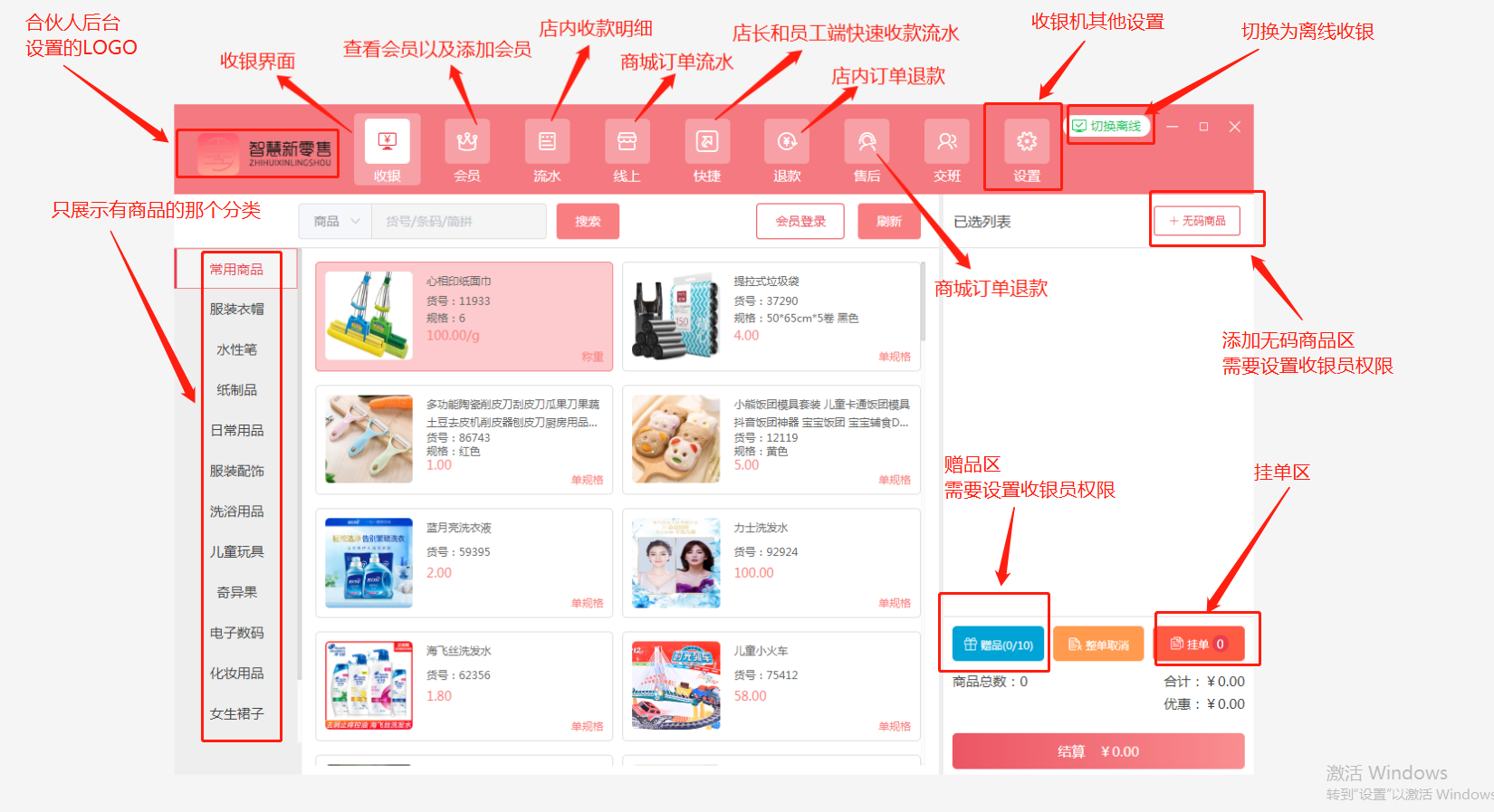The width and height of the screenshot is (1494, 812).
Task: Click the product list scrollbar
Action: pyautogui.click(x=923, y=301)
